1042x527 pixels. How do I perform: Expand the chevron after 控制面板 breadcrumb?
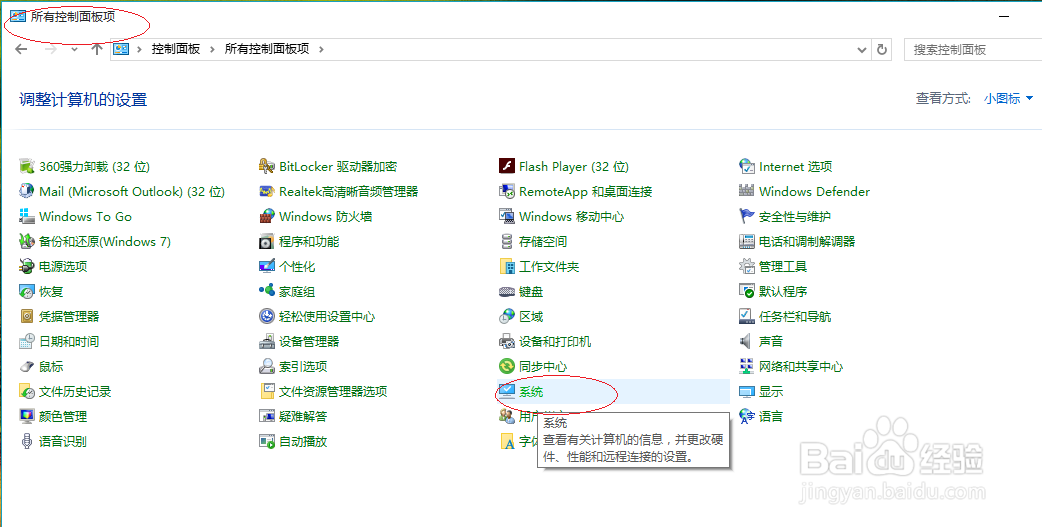point(213,49)
